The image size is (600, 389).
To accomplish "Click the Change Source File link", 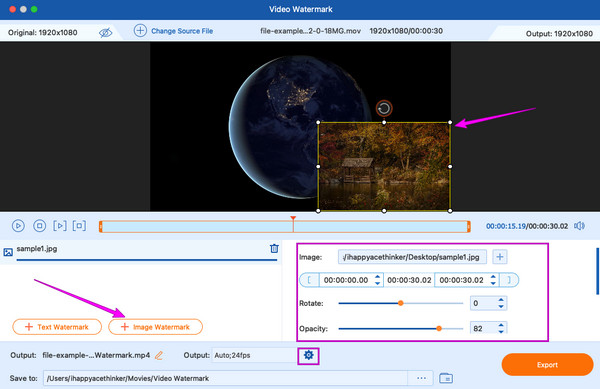I will point(182,31).
